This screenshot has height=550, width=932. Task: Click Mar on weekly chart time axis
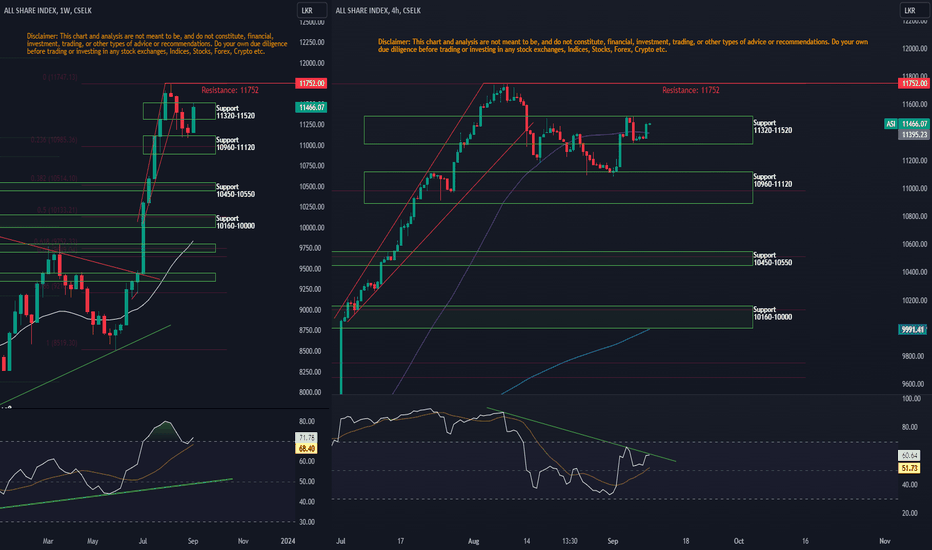click(x=48, y=541)
